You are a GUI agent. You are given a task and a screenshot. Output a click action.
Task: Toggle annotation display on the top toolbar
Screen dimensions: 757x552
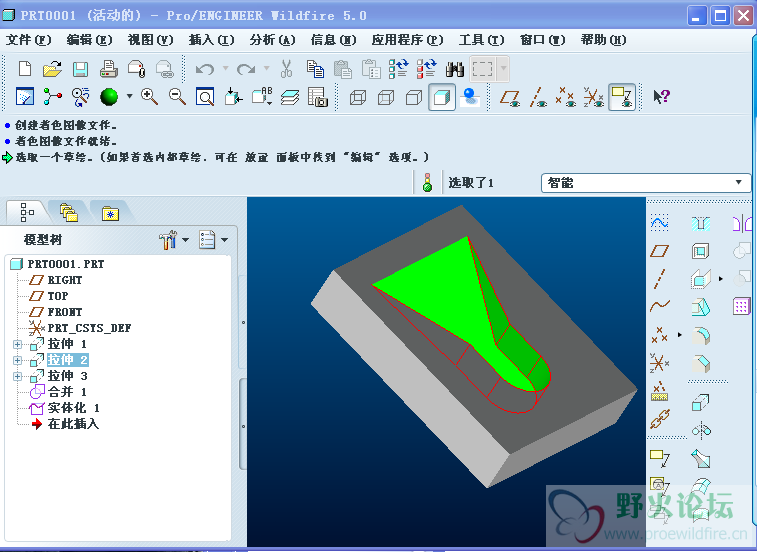tap(621, 97)
